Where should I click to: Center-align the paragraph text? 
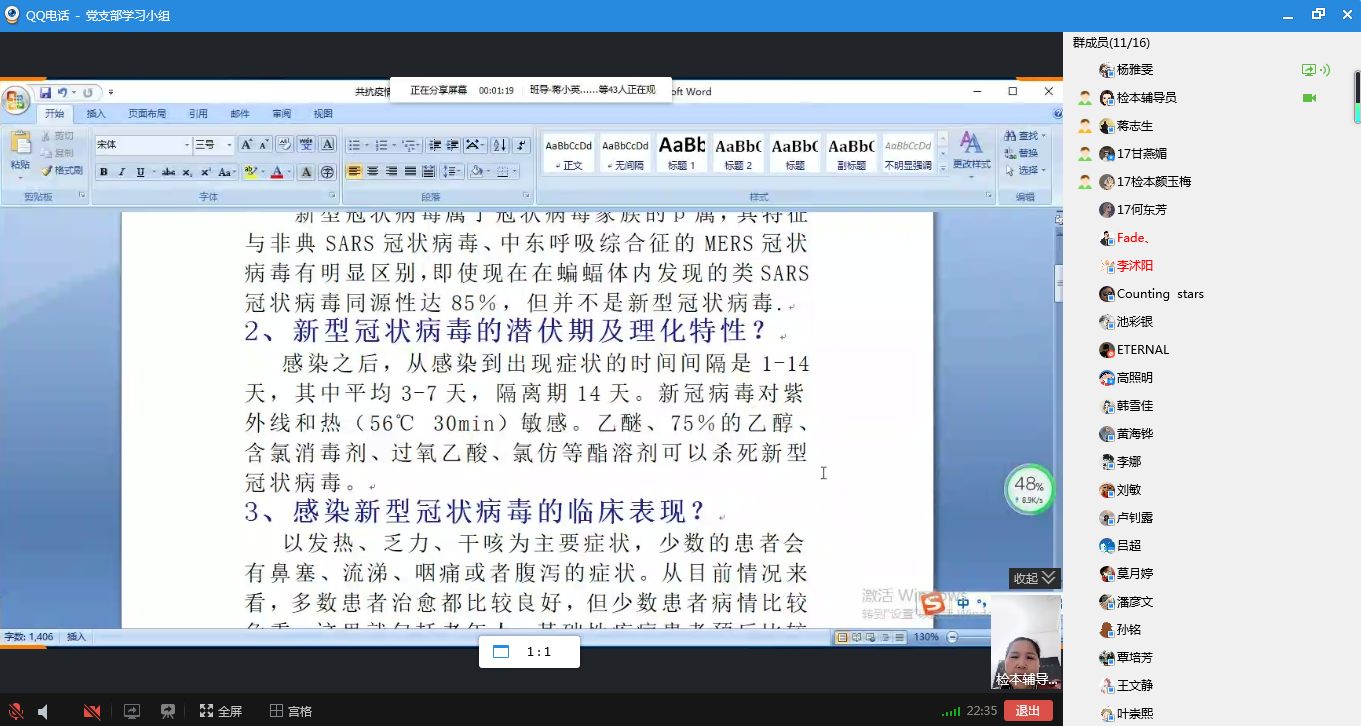point(372,172)
